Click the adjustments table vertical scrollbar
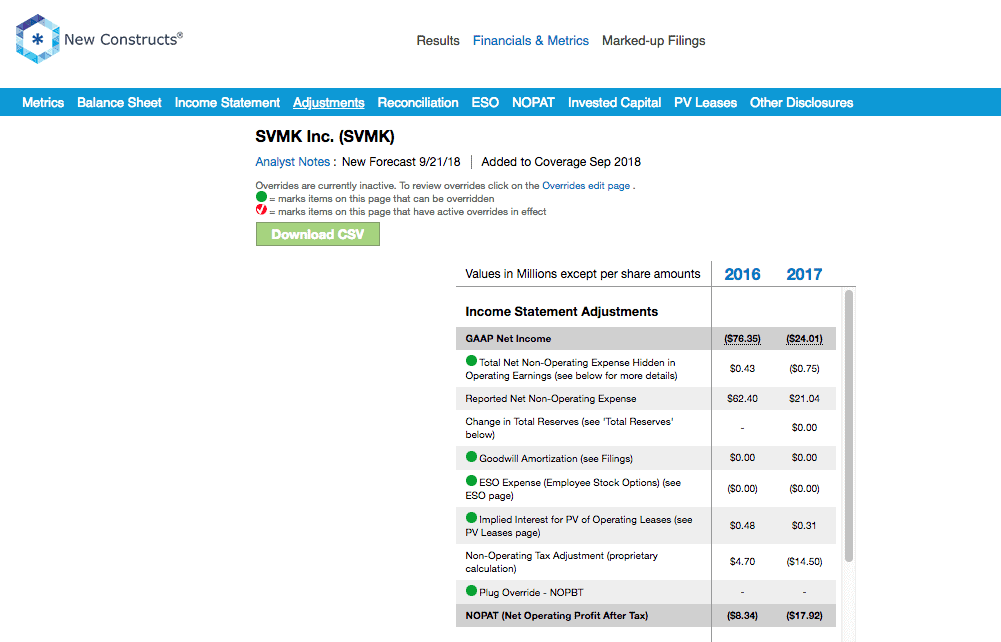 click(x=848, y=426)
